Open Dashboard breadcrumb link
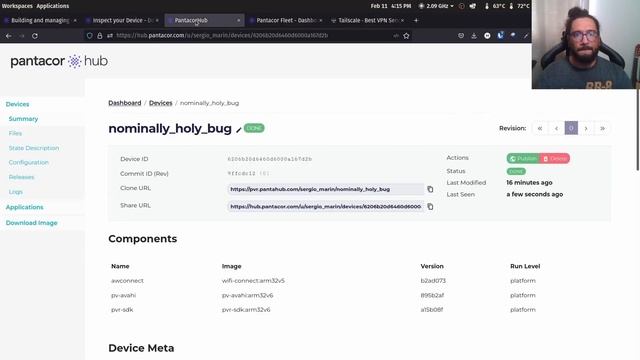This screenshot has height=360, width=640. 124,103
